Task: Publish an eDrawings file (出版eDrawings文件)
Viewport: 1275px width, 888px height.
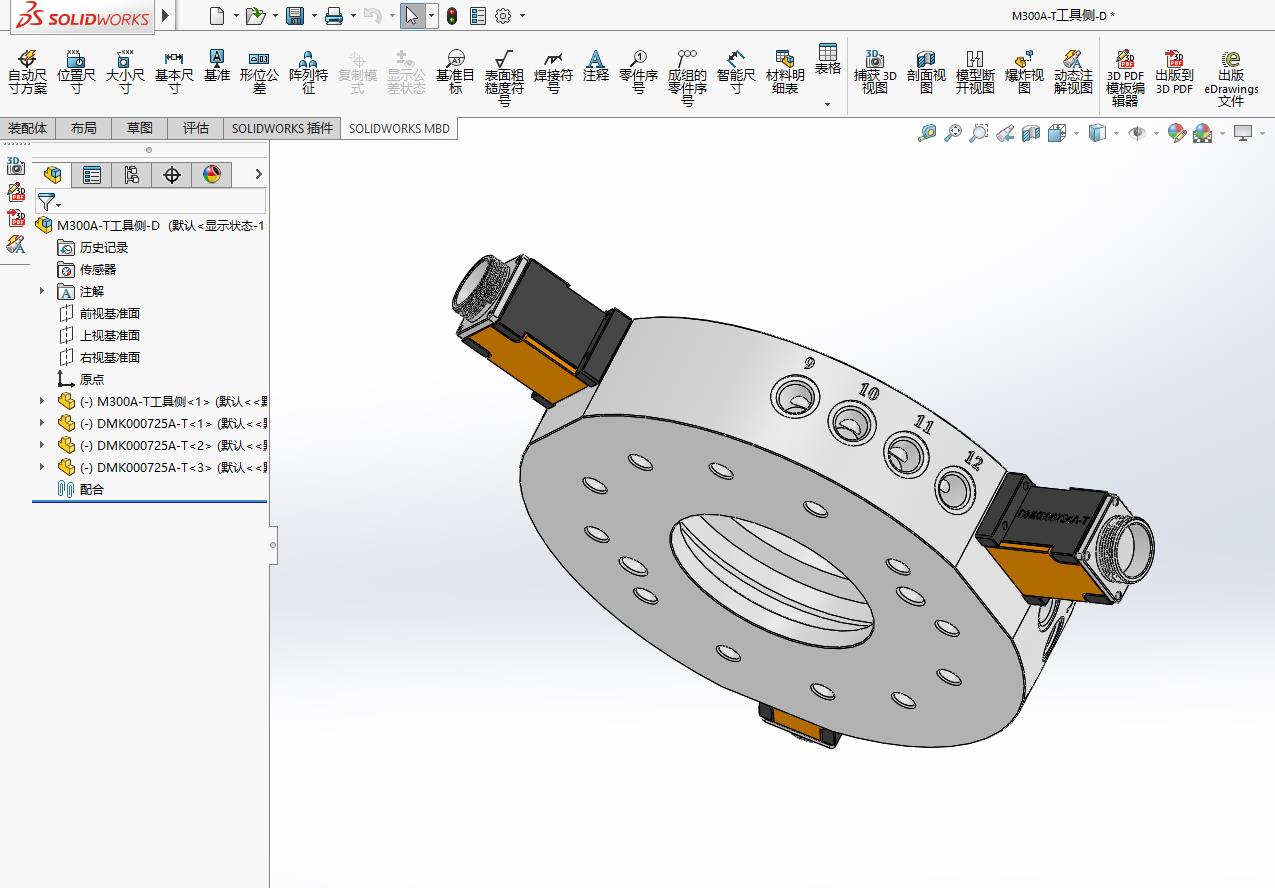Action: pos(1231,79)
